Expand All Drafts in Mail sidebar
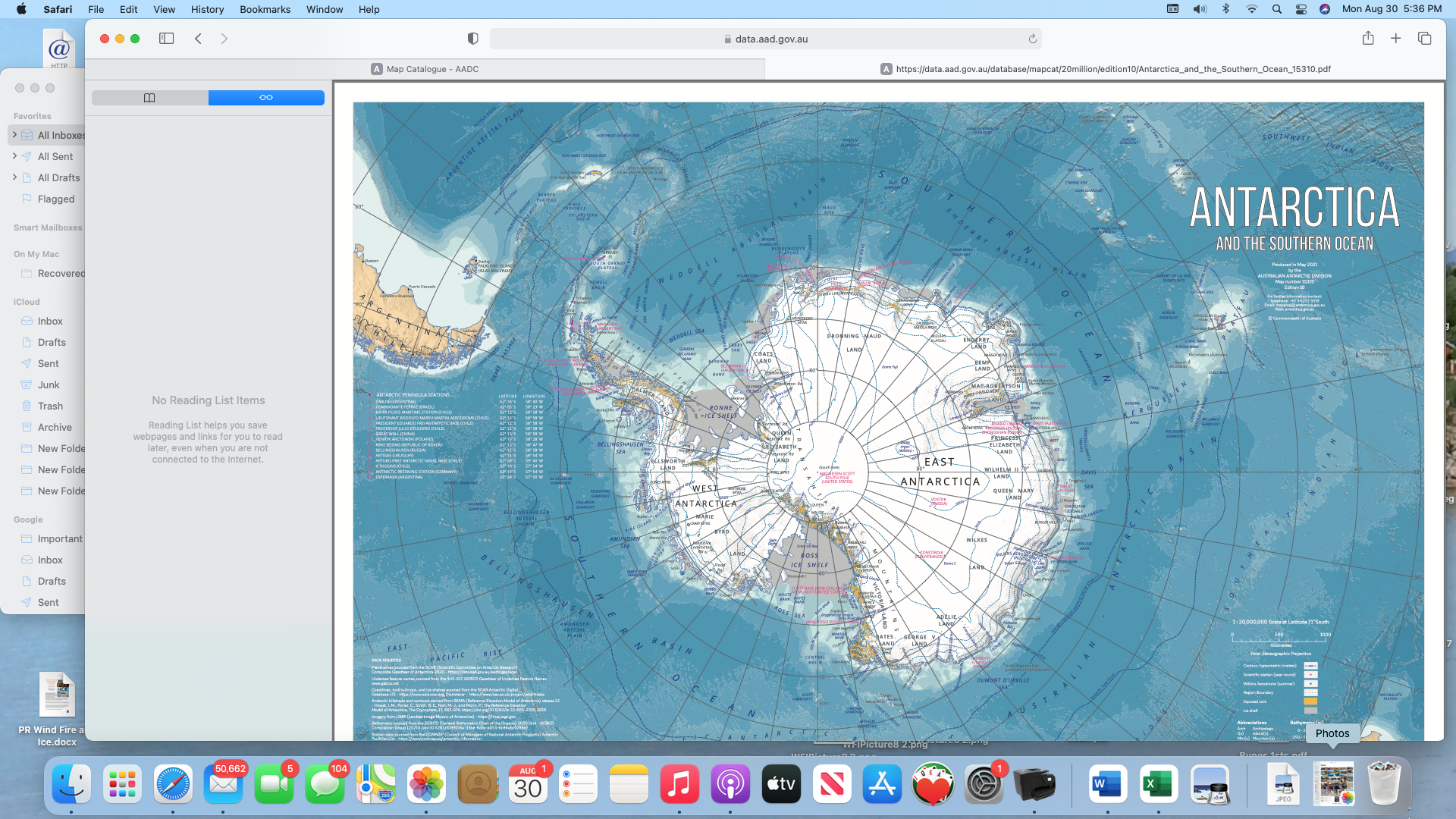Image resolution: width=1456 pixels, height=819 pixels. click(x=14, y=177)
